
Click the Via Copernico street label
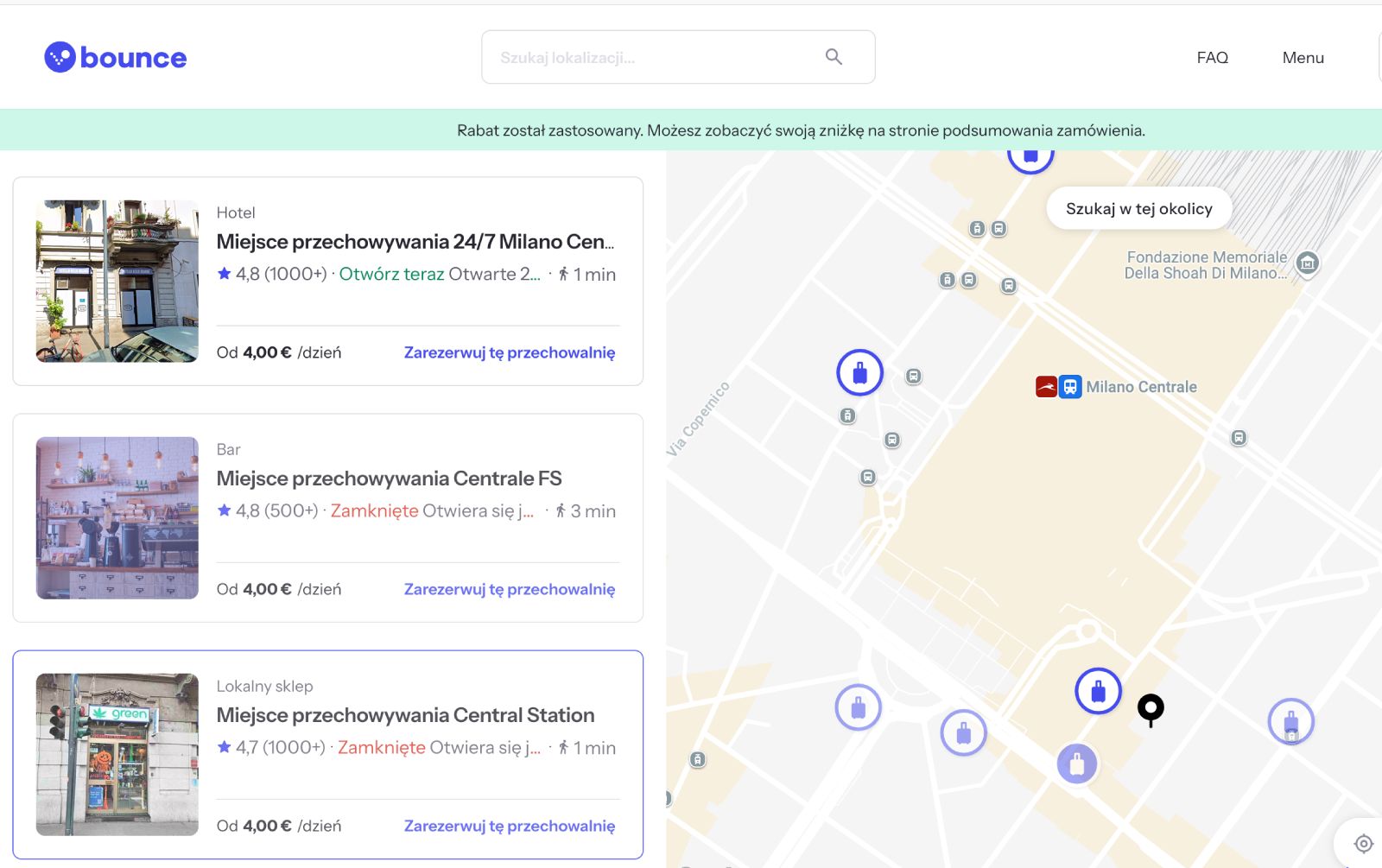pyautogui.click(x=698, y=419)
